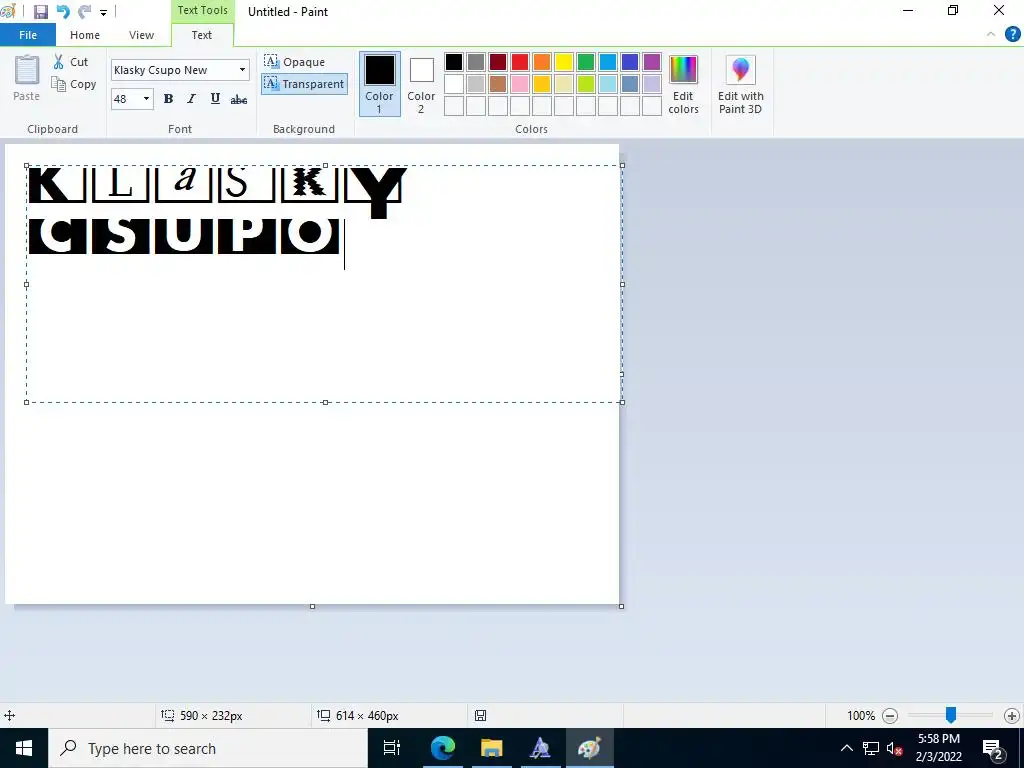Pick the green color swatch
This screenshot has width=1024, height=768.
[x=586, y=62]
